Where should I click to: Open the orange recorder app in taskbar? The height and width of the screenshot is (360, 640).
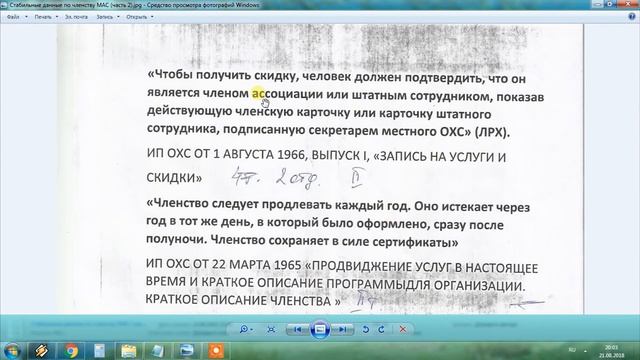(216, 351)
